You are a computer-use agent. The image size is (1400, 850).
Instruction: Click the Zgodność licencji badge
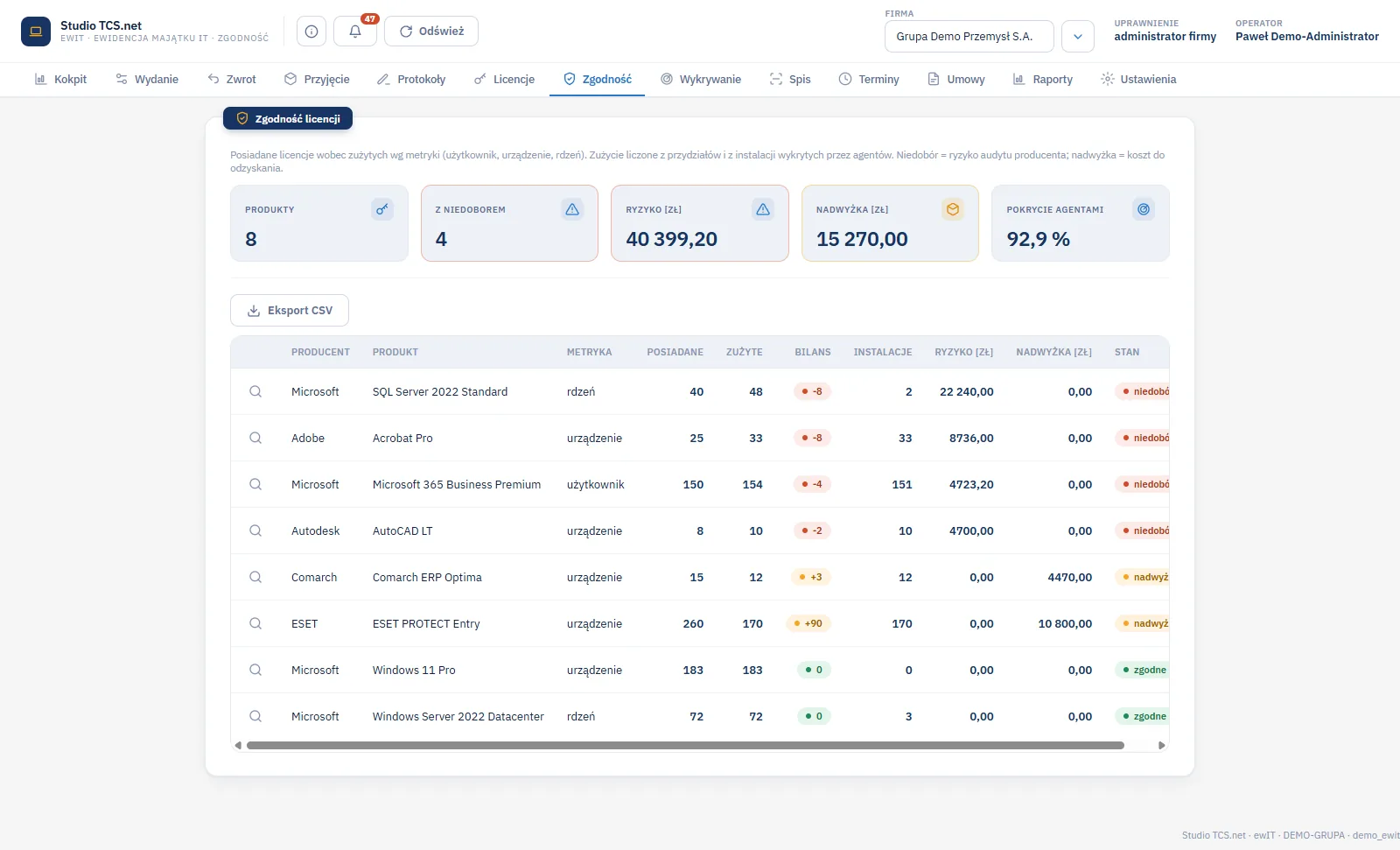click(x=288, y=118)
